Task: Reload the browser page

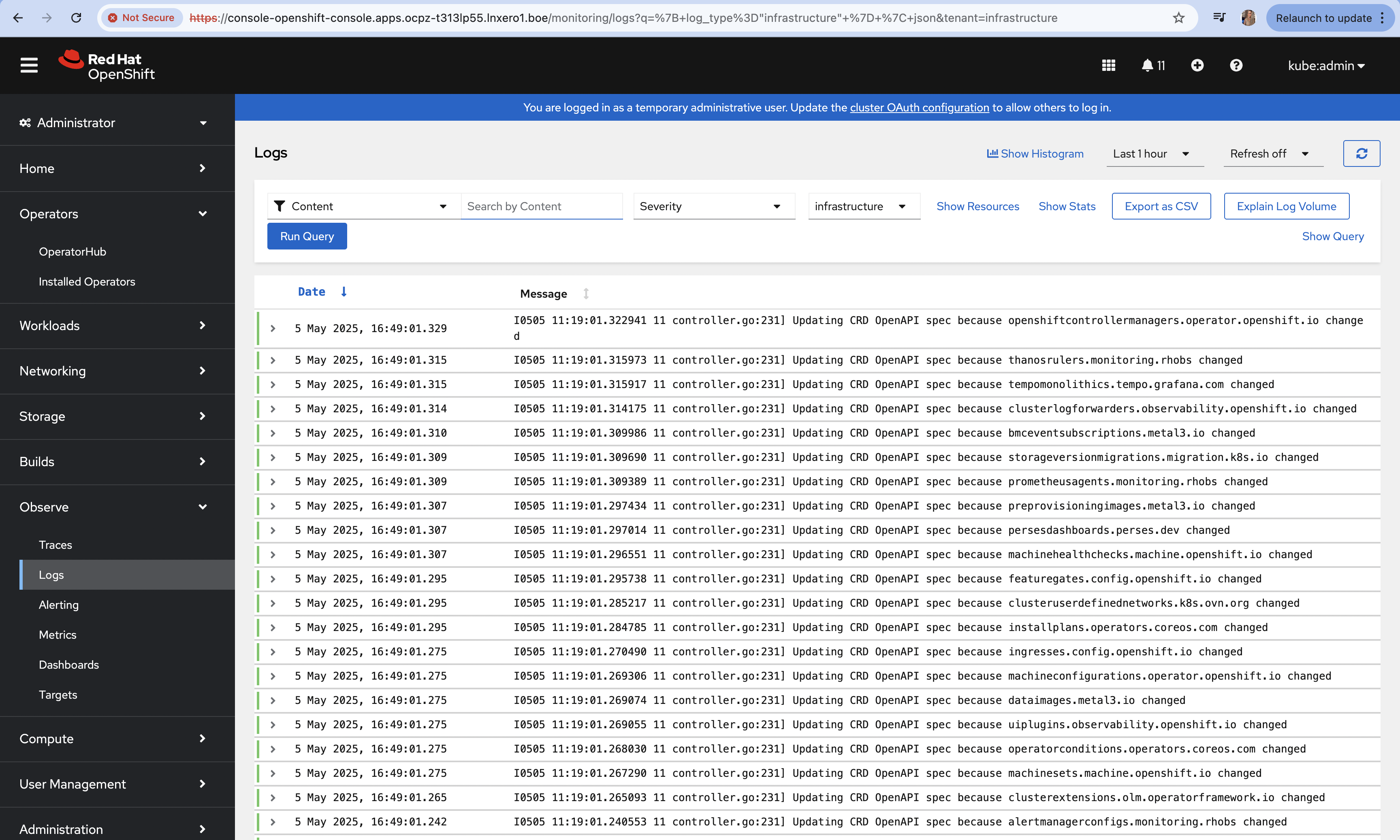Action: click(x=76, y=18)
